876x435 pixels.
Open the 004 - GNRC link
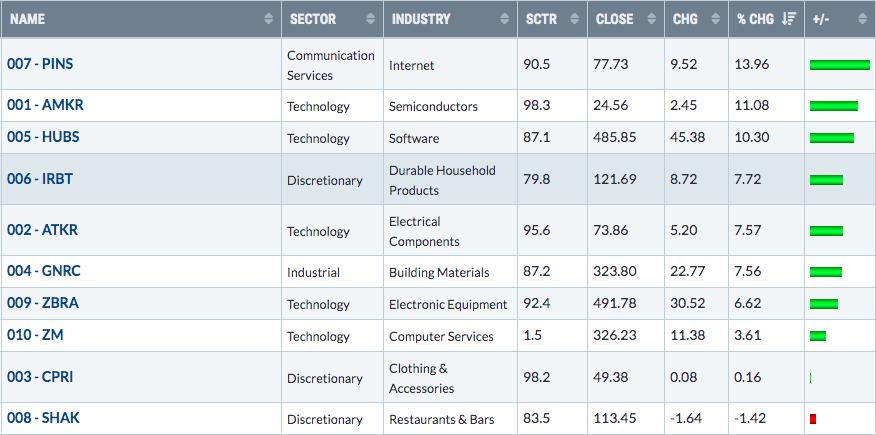(44, 271)
